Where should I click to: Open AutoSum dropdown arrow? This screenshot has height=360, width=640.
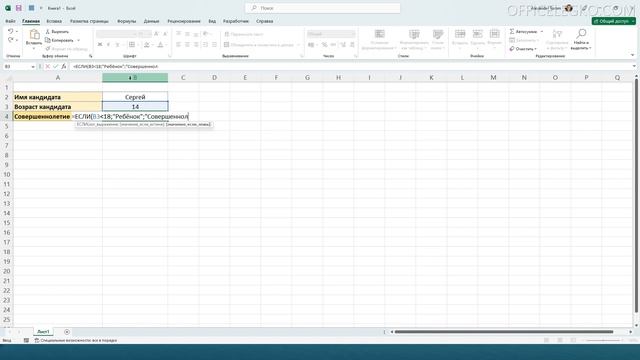tap(542, 31)
